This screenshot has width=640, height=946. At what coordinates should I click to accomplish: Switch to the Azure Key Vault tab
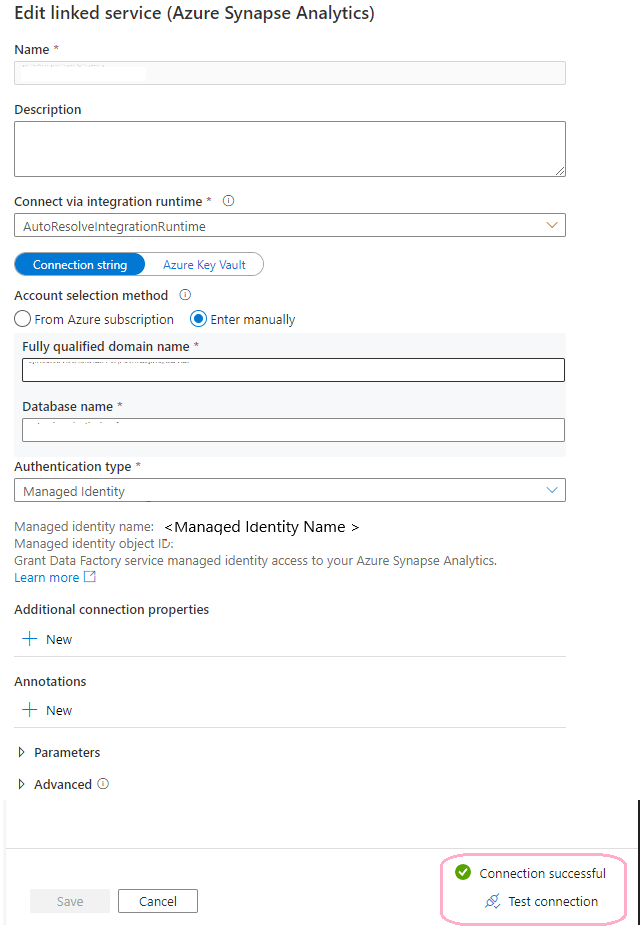tap(204, 265)
